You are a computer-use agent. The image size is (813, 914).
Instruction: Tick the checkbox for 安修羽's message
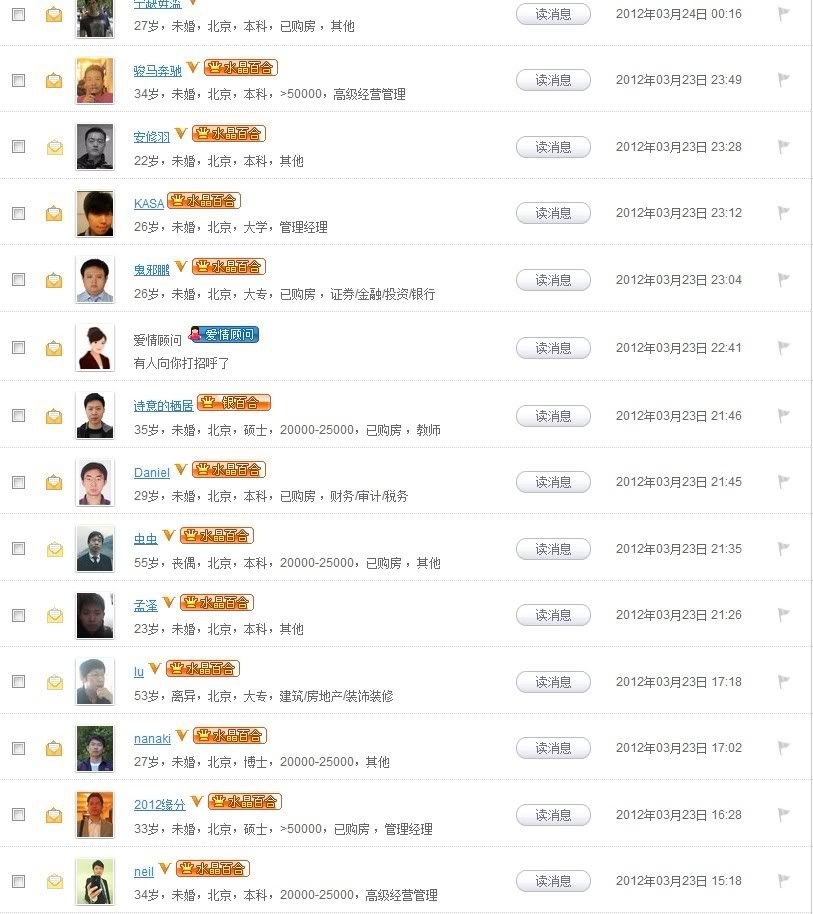tap(18, 146)
